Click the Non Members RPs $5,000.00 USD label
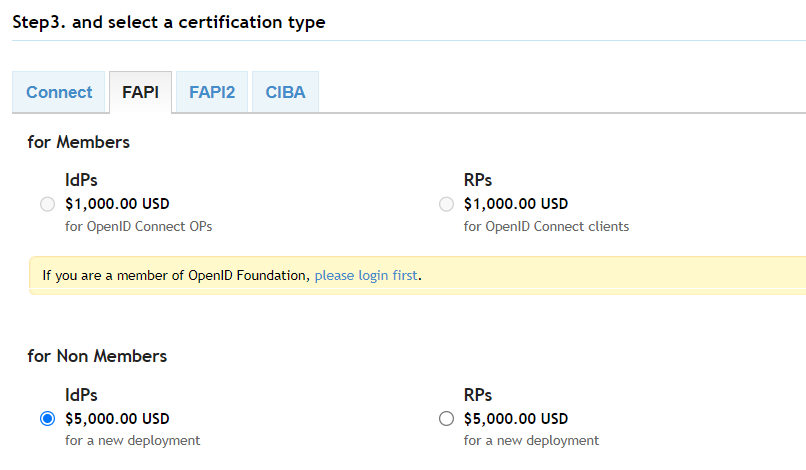 click(516, 419)
